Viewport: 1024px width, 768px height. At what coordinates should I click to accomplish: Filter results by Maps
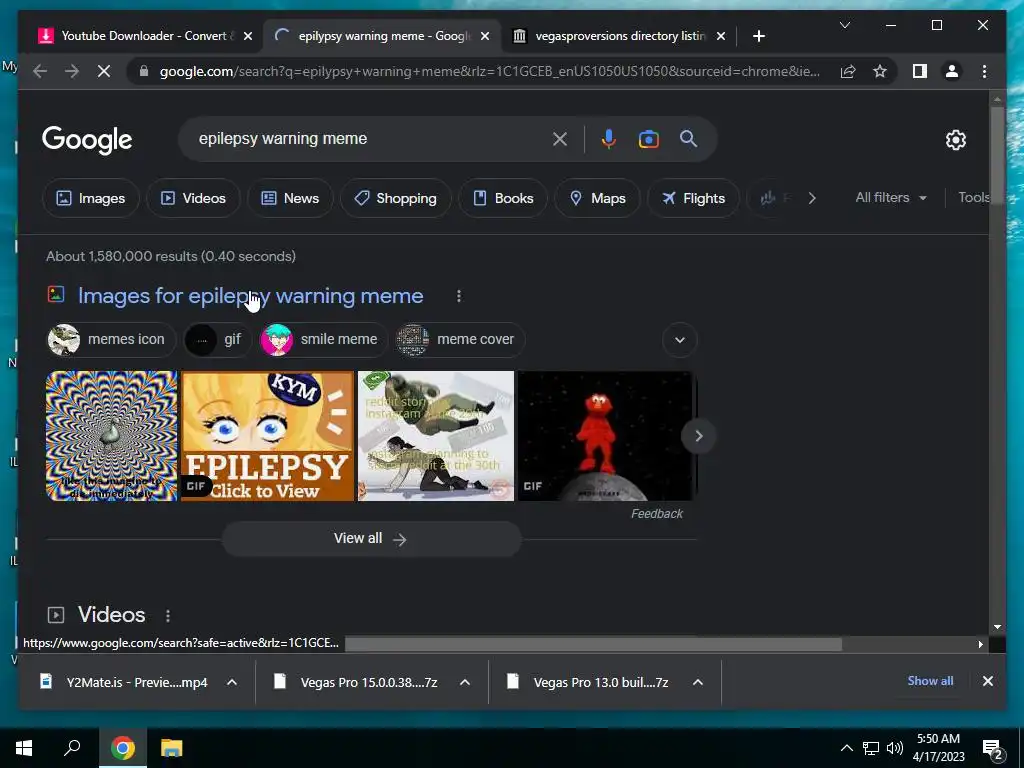point(598,198)
